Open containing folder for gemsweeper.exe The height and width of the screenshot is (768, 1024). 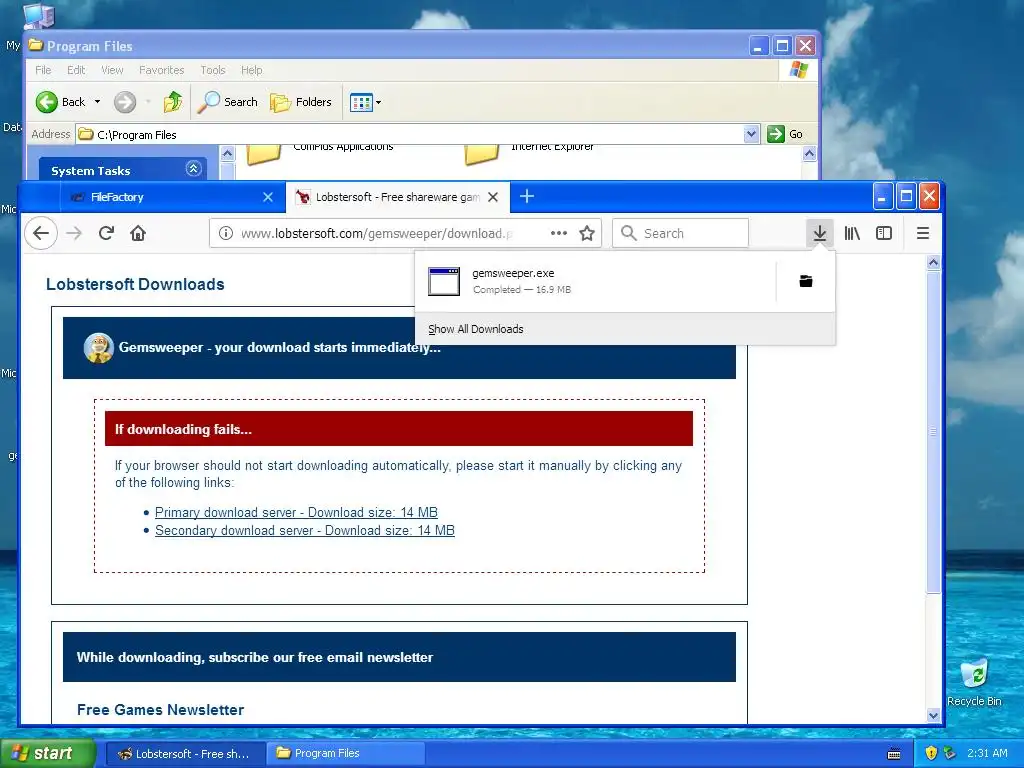point(806,281)
